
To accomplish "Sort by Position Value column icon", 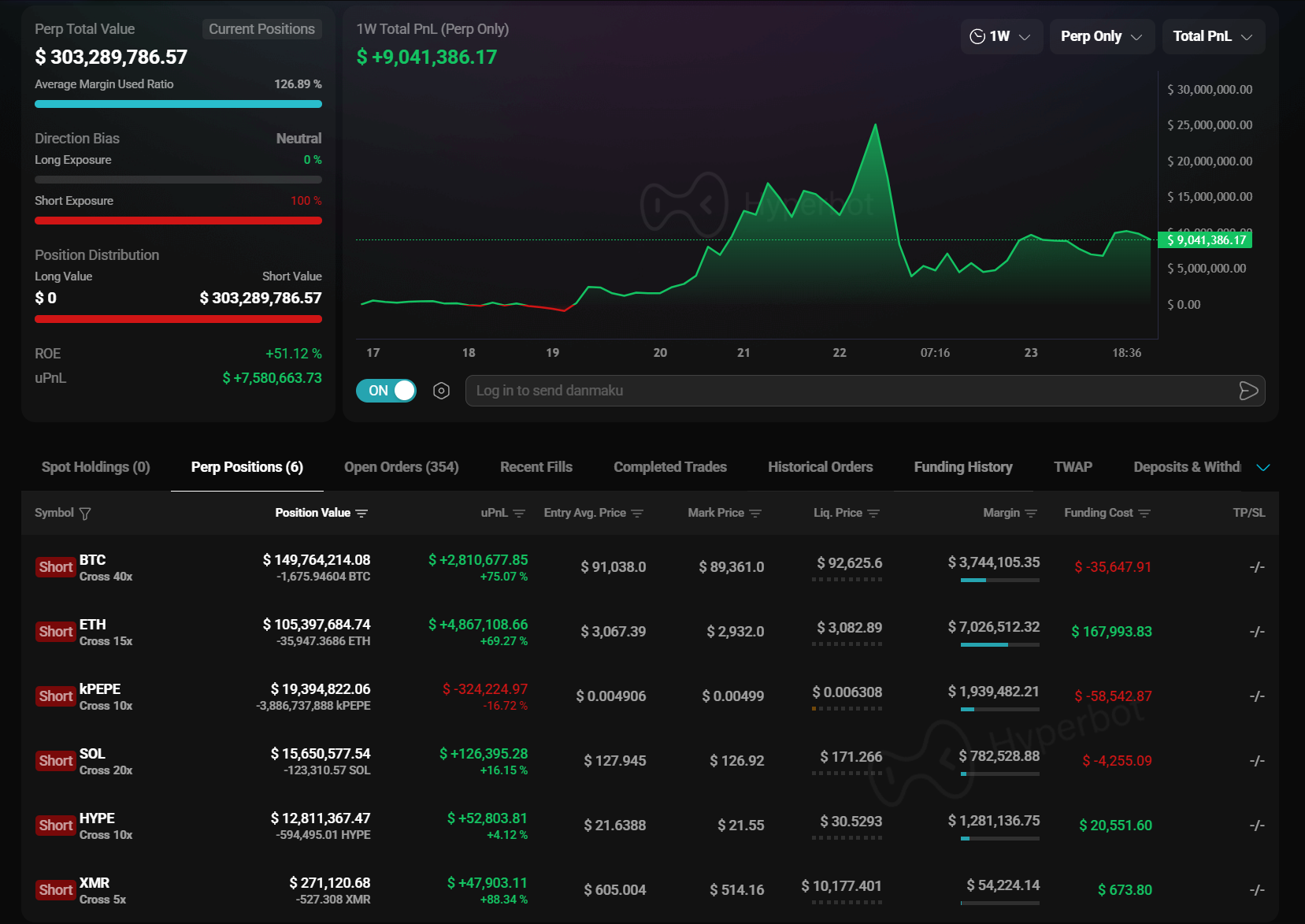I will coord(361,514).
